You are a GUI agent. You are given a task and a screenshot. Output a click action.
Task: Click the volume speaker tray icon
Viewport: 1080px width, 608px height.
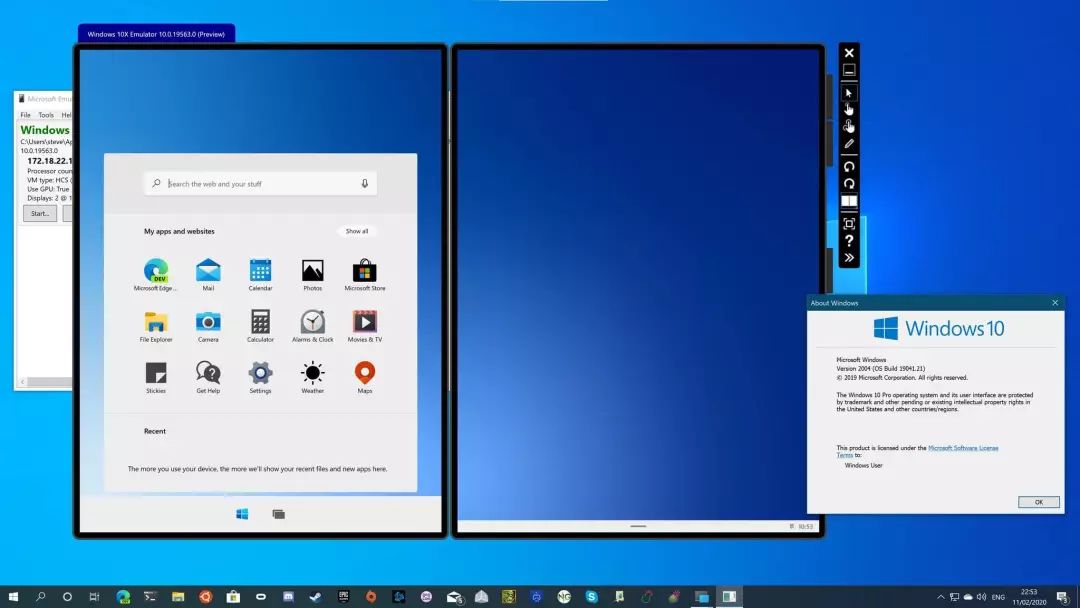(x=982, y=597)
